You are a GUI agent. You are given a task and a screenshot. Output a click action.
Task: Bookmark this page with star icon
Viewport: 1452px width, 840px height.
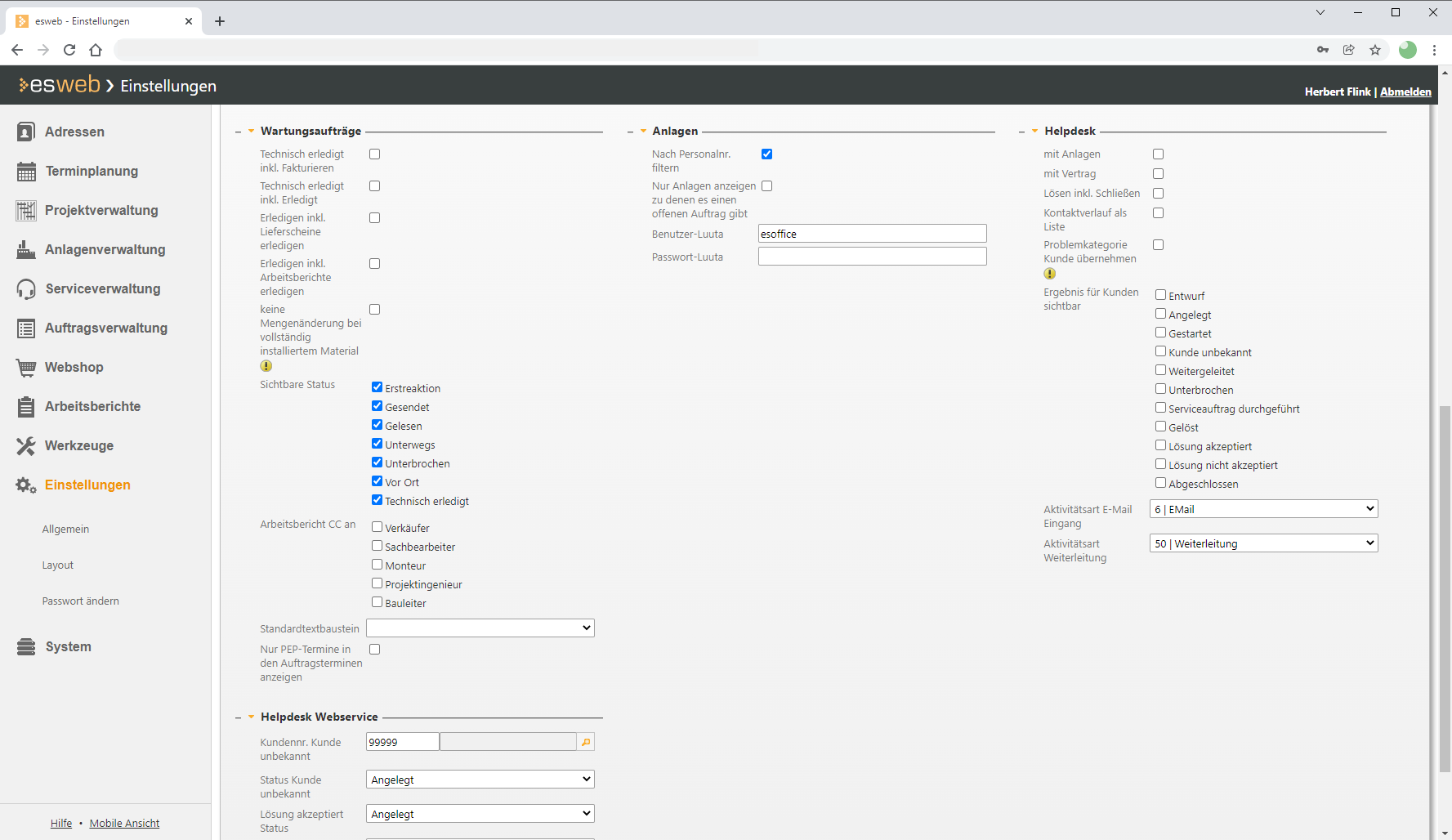[1375, 50]
